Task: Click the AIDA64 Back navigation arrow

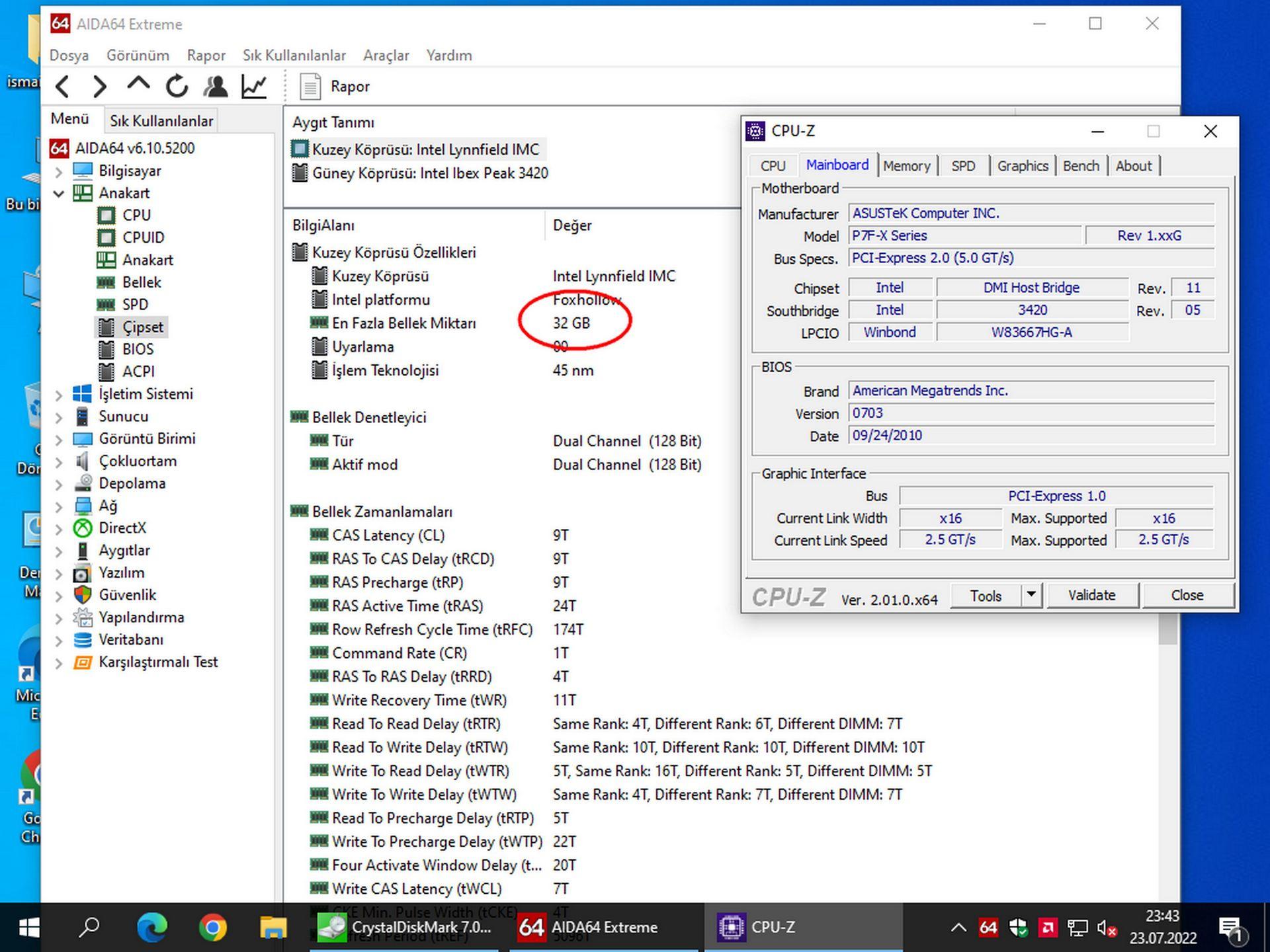Action: (62, 86)
